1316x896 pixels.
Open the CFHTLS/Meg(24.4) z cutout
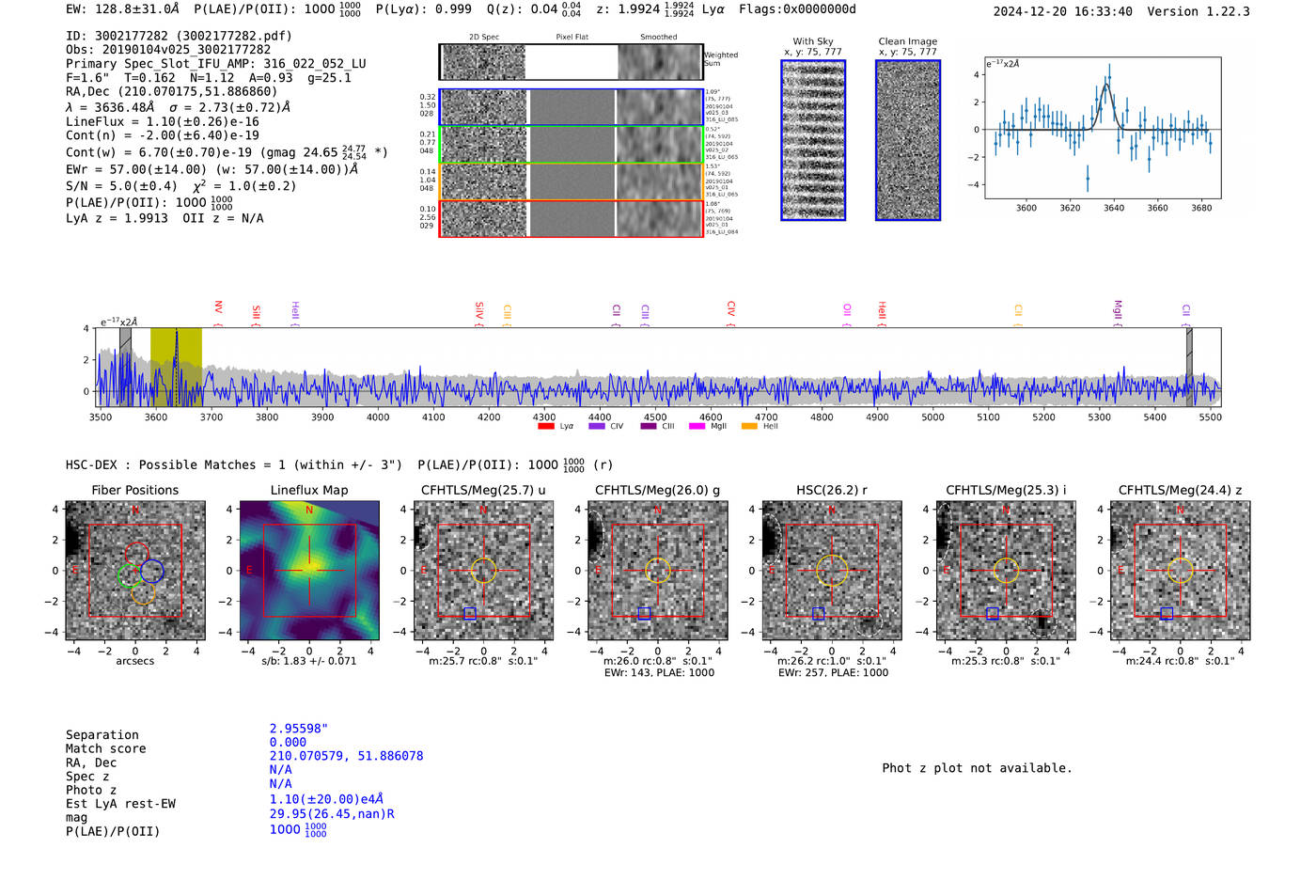pos(1181,570)
